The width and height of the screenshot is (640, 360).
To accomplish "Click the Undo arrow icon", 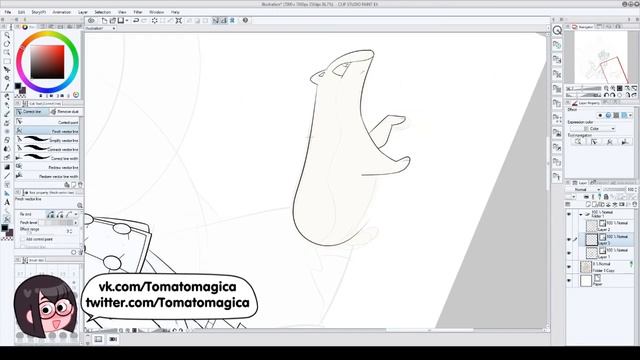I will coord(136,20).
